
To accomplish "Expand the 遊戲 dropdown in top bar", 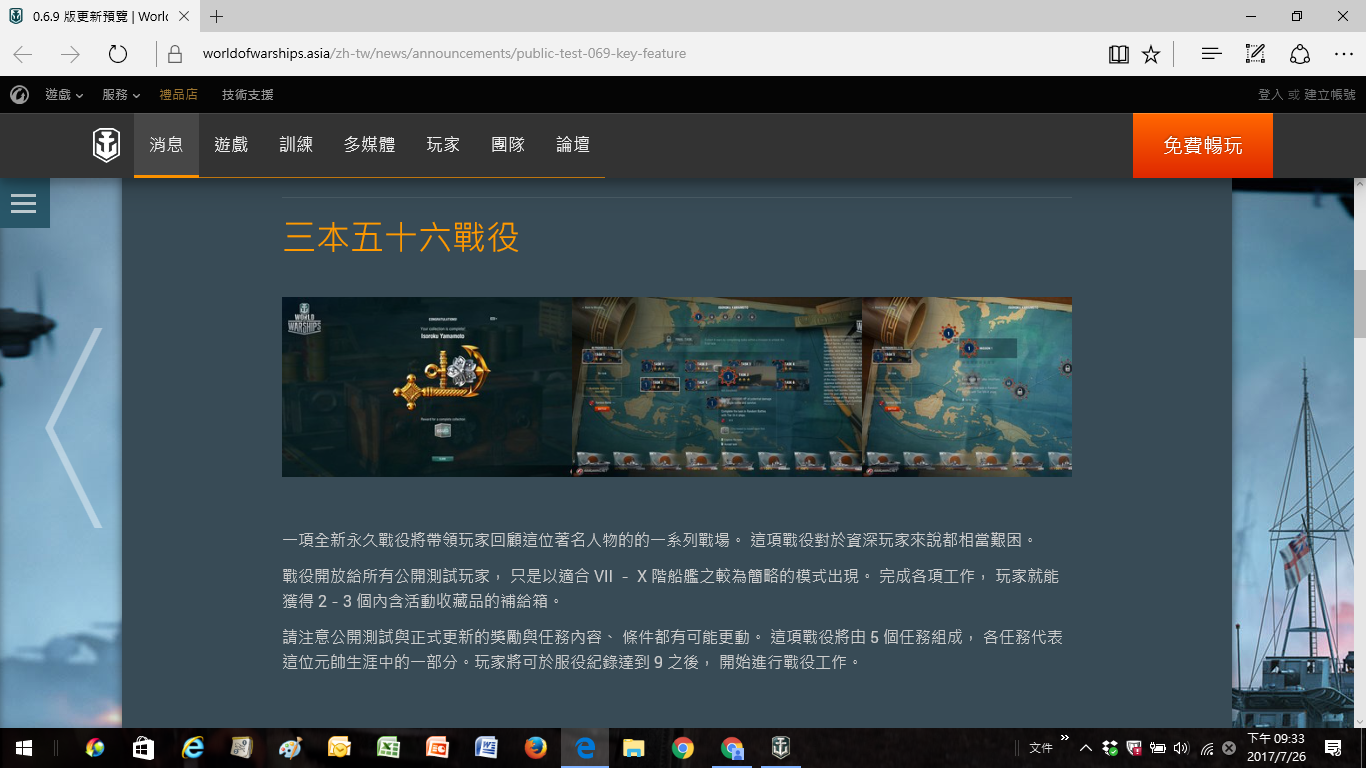I will point(63,95).
